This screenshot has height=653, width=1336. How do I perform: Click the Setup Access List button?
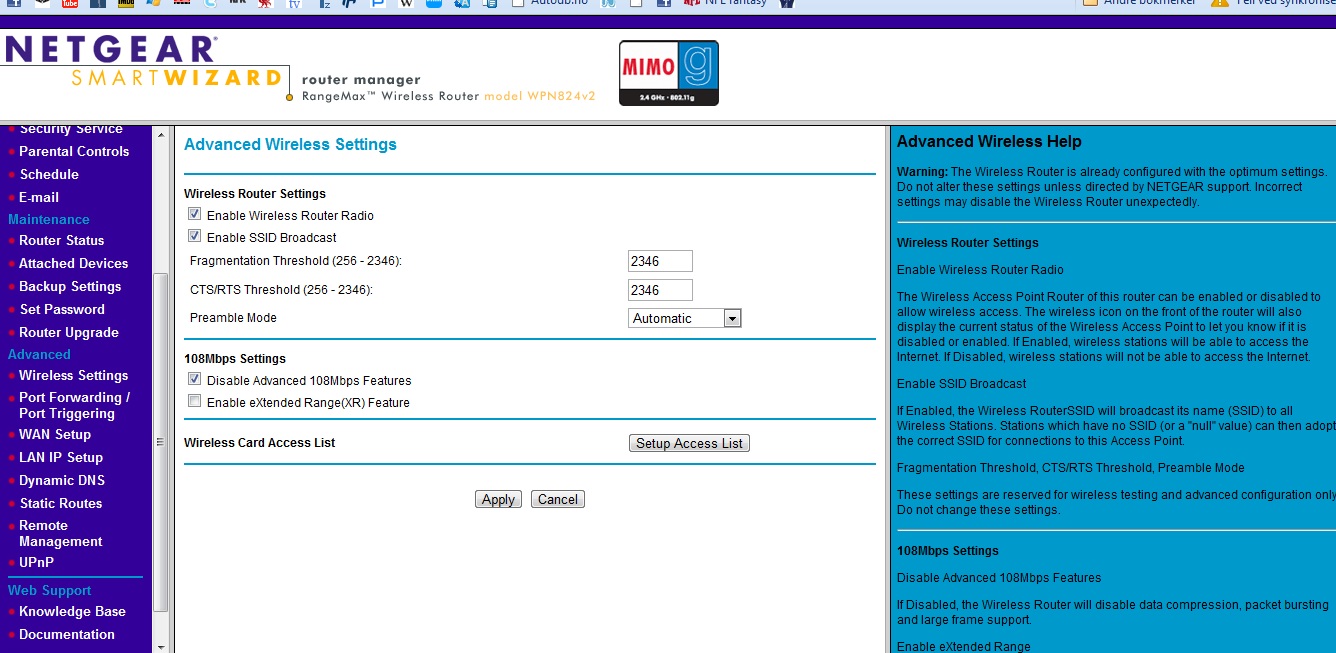[x=689, y=443]
